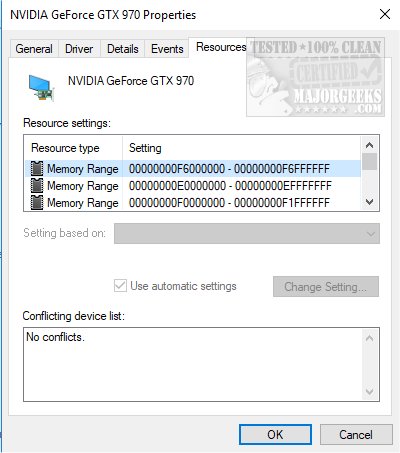Screen dimensions: 400x453
Task: Select the 00000000E0000000 memory range row
Action: pyautogui.click(x=193, y=186)
